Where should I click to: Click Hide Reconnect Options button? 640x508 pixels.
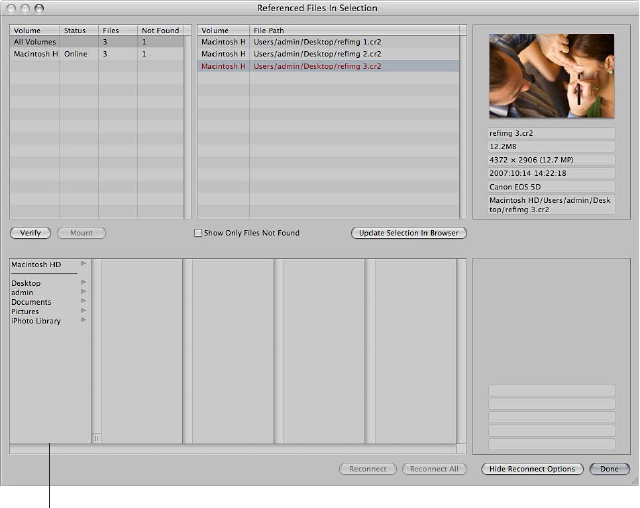click(x=532, y=469)
